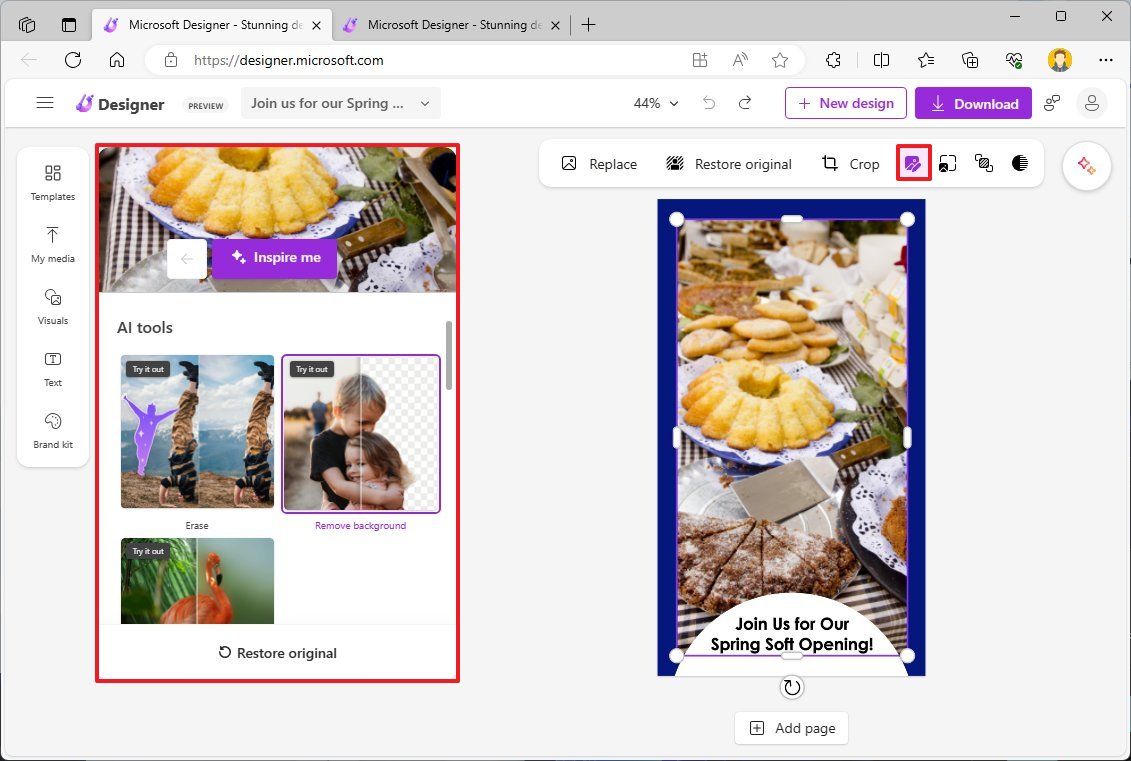
Task: Open the Brand kit panel
Action: tap(52, 432)
